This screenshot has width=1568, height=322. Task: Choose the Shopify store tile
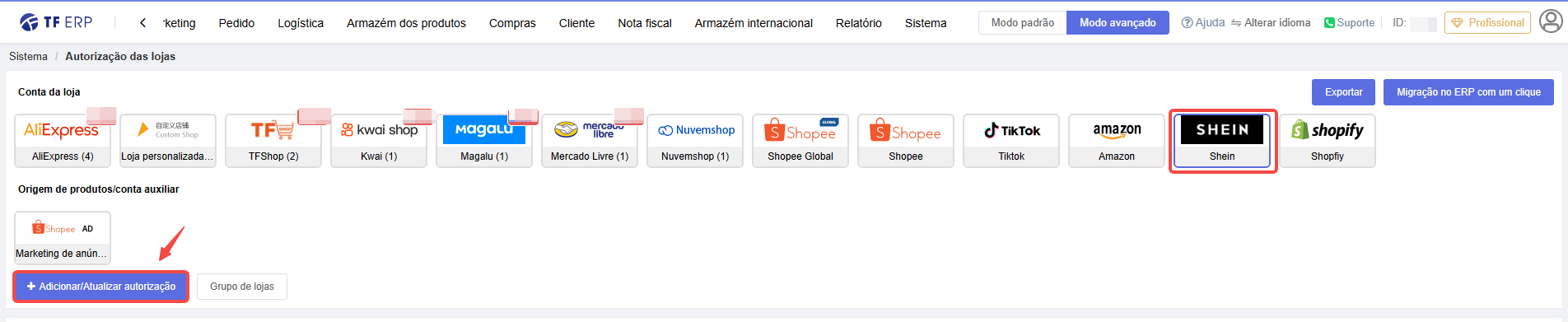[1328, 141]
